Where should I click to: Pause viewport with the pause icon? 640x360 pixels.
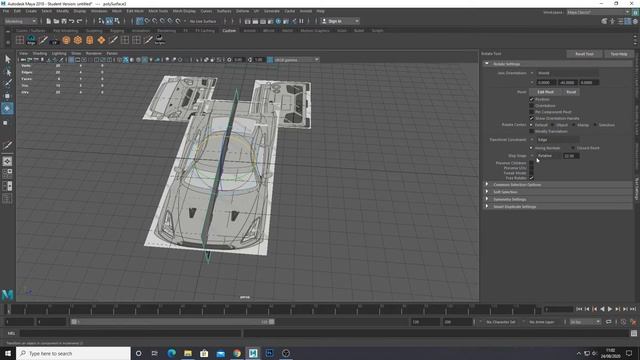point(302,21)
